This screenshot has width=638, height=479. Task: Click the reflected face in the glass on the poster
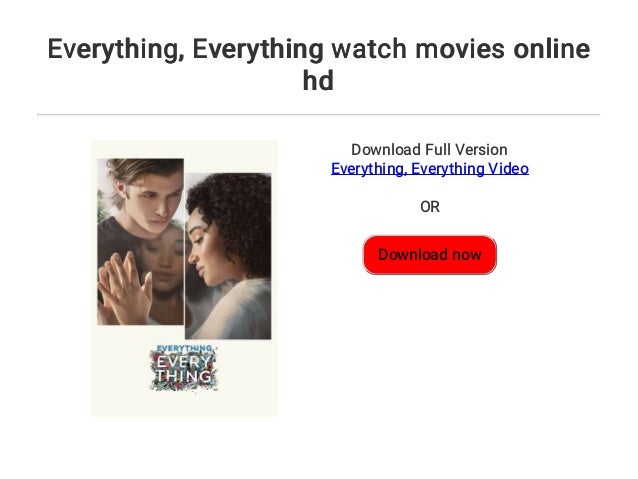coord(163,260)
